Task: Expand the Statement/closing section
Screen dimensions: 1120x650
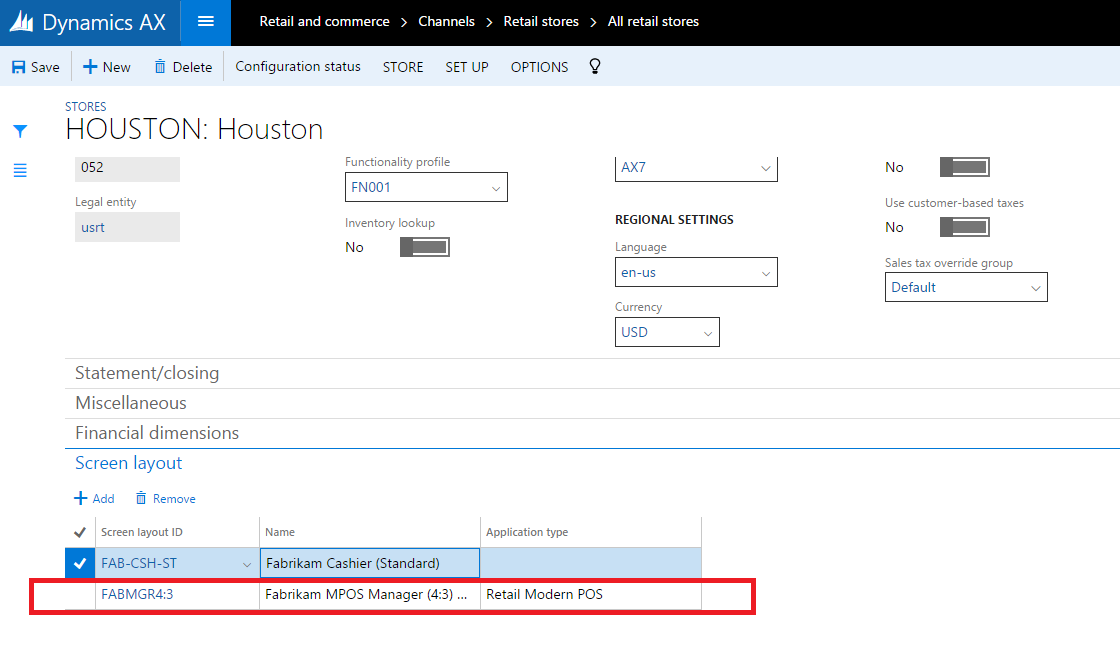Action: [147, 373]
